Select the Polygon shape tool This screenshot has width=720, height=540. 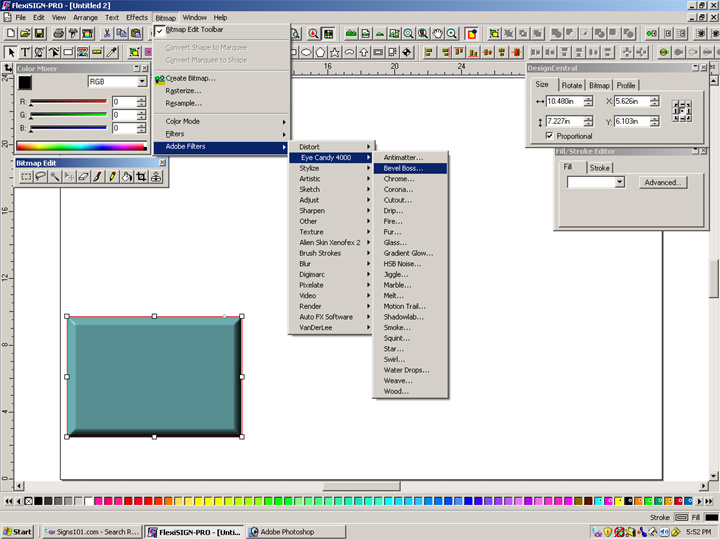point(320,52)
